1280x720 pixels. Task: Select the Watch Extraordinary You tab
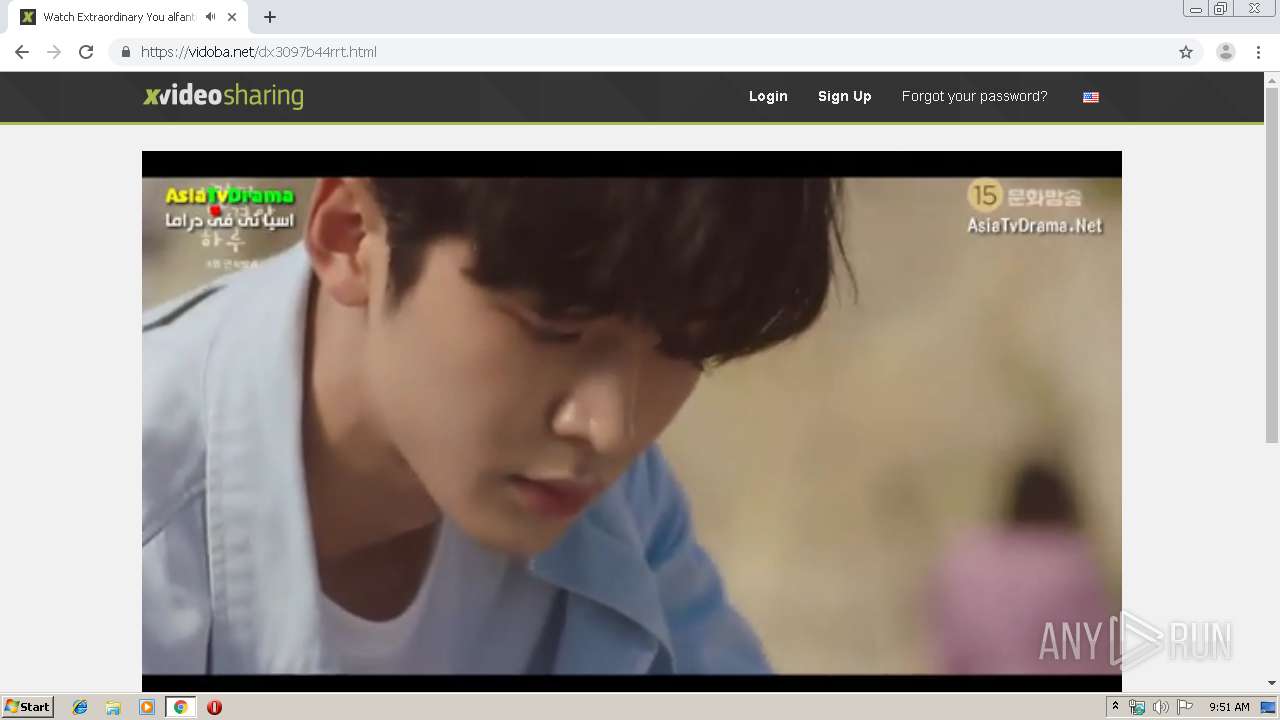(x=130, y=17)
